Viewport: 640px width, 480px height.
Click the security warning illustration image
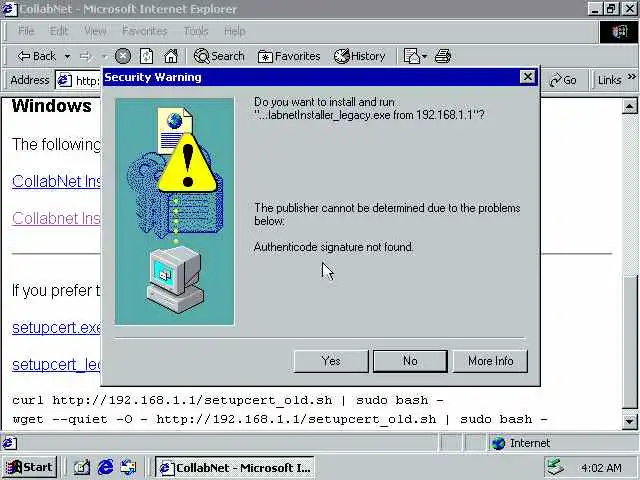(x=175, y=211)
